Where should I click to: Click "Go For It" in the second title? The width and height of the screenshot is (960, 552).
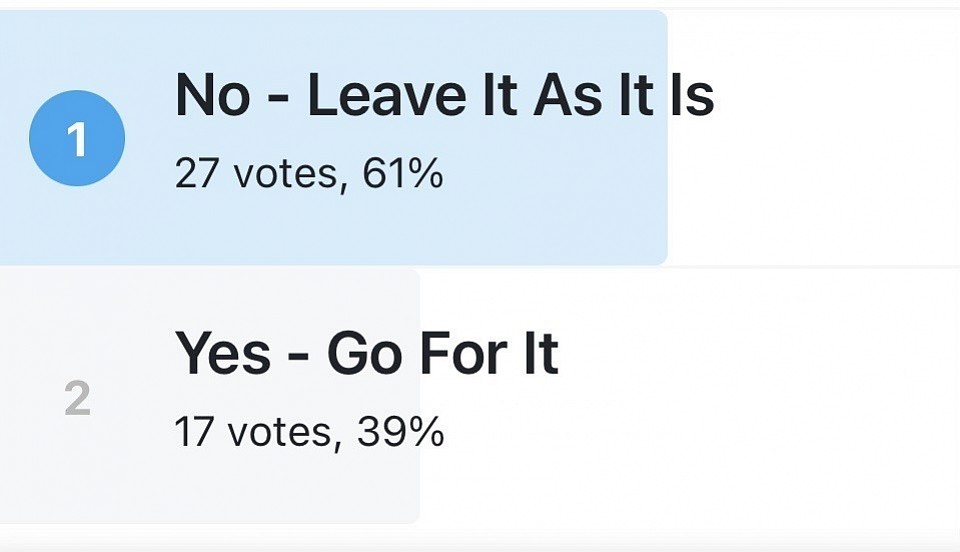[442, 354]
